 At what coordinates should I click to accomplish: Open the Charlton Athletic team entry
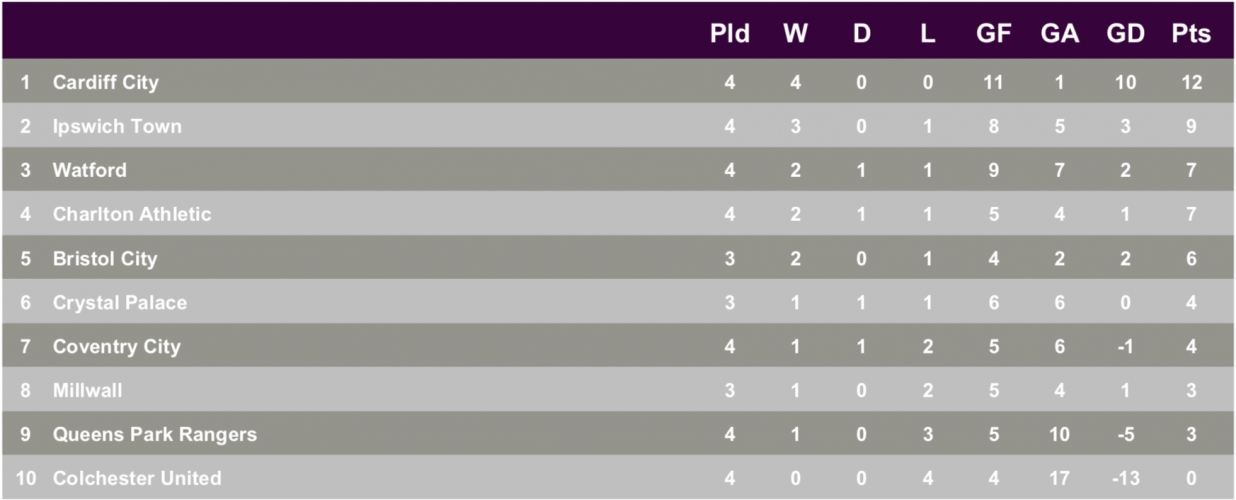pos(132,214)
